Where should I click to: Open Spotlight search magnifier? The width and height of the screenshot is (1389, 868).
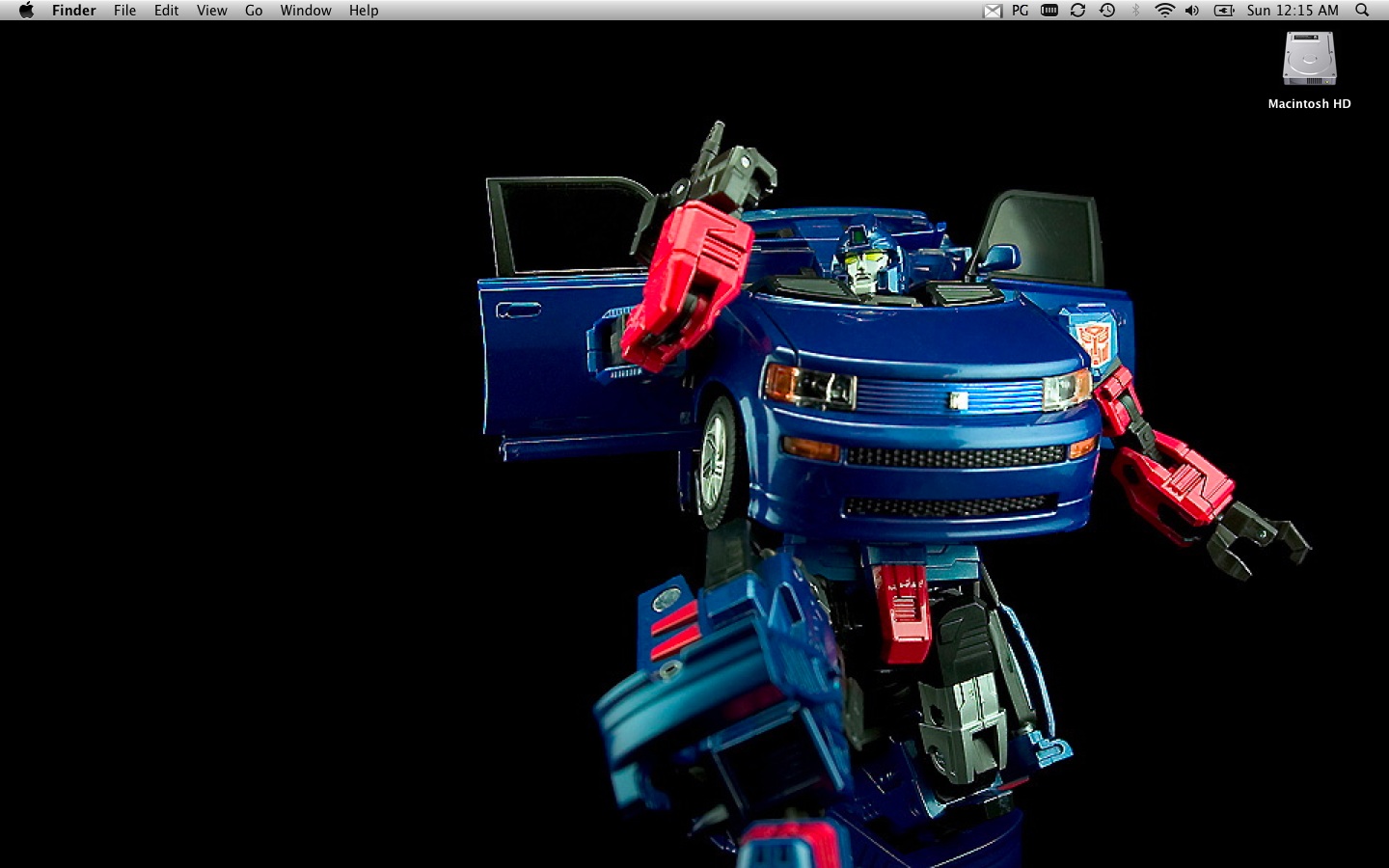(x=1362, y=11)
